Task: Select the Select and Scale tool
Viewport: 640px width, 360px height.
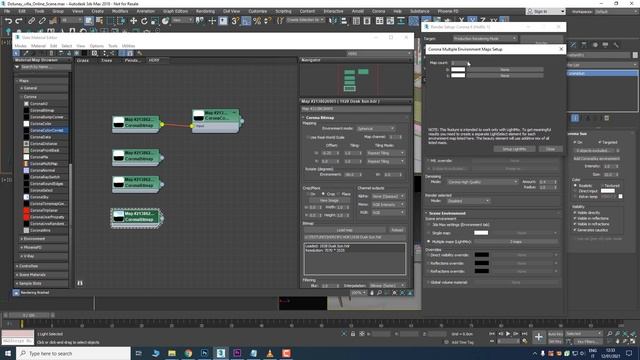Action: 155,21
